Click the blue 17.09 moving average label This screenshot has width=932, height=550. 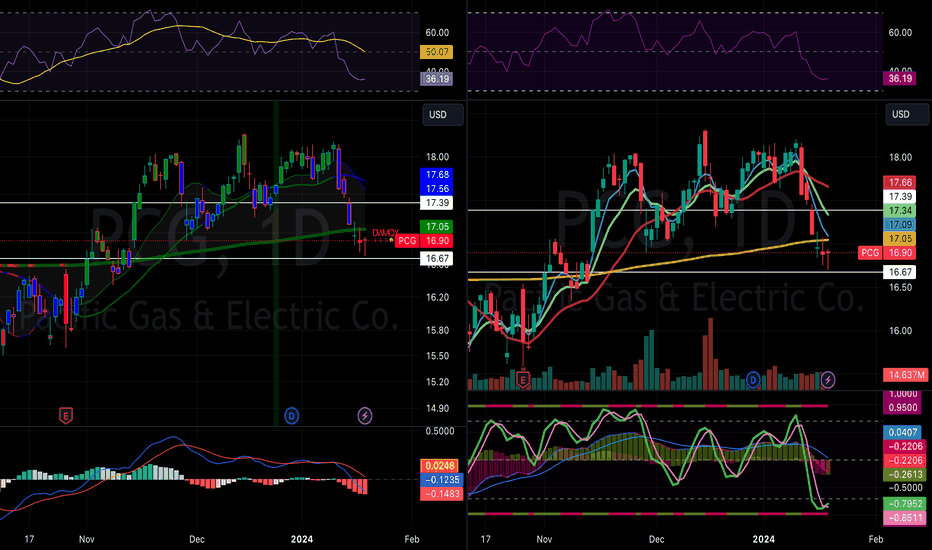click(x=900, y=225)
